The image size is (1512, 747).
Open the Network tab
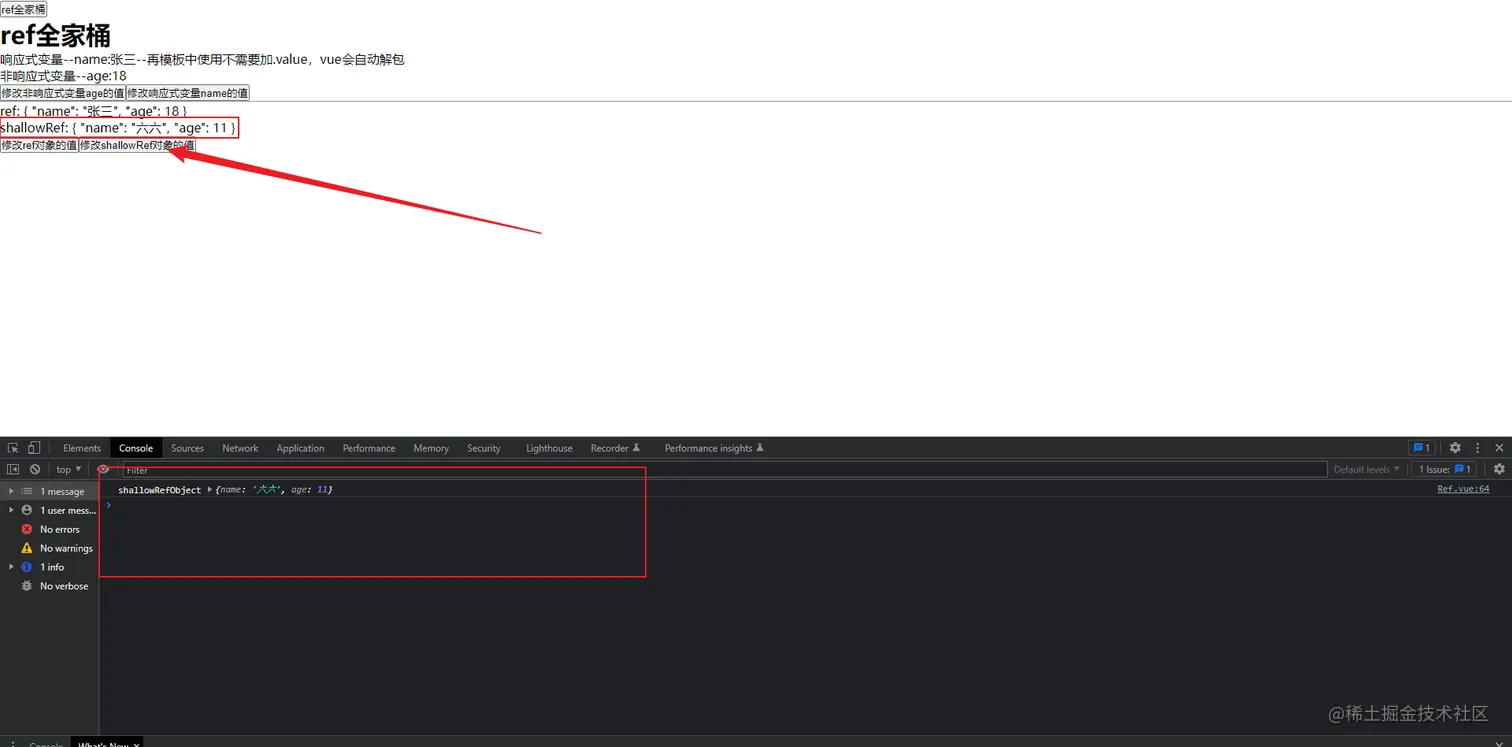click(x=240, y=448)
